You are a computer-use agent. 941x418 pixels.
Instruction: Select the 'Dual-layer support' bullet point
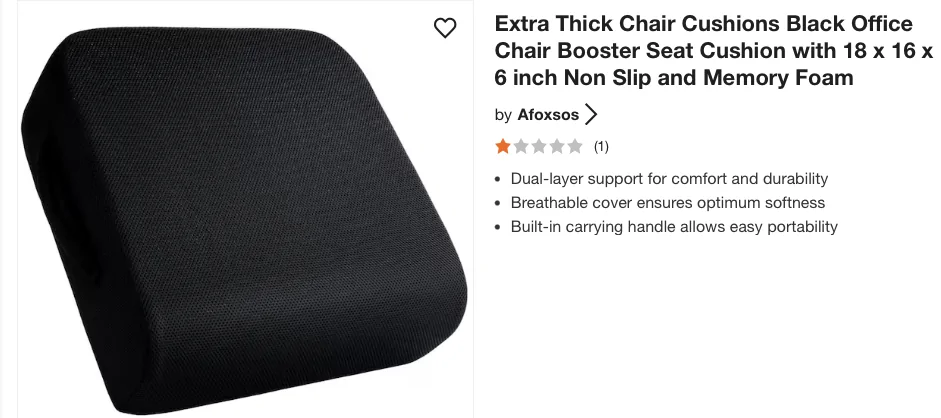pyautogui.click(x=669, y=179)
